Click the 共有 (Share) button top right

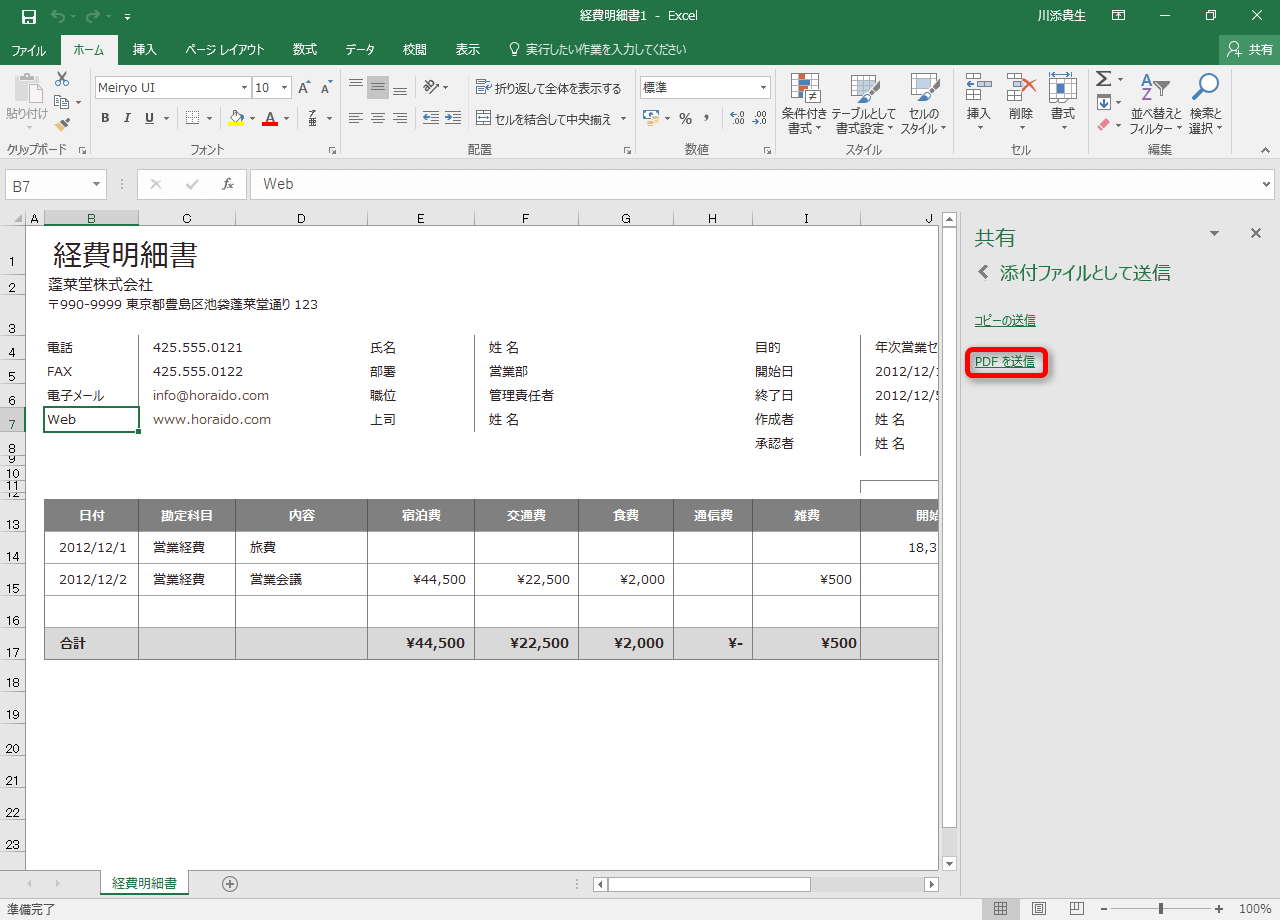[1249, 49]
